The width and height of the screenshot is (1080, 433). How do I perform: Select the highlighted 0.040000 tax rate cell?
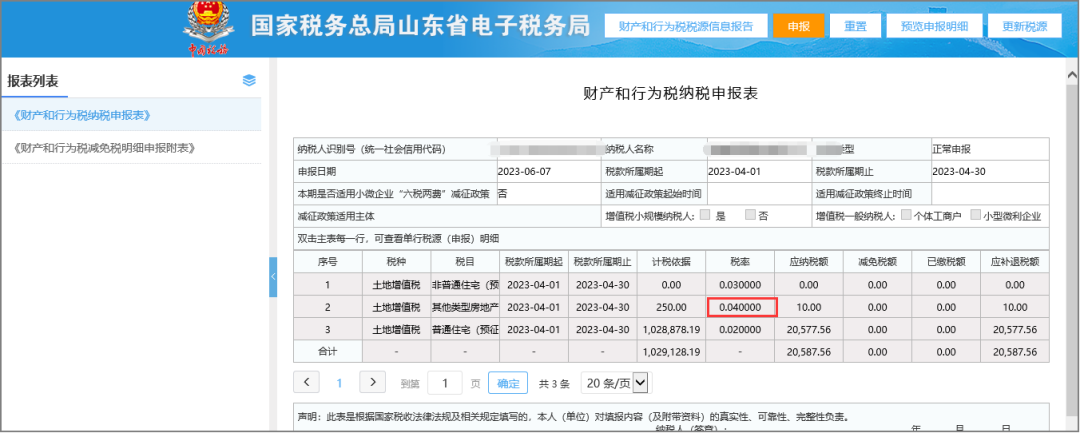741,307
